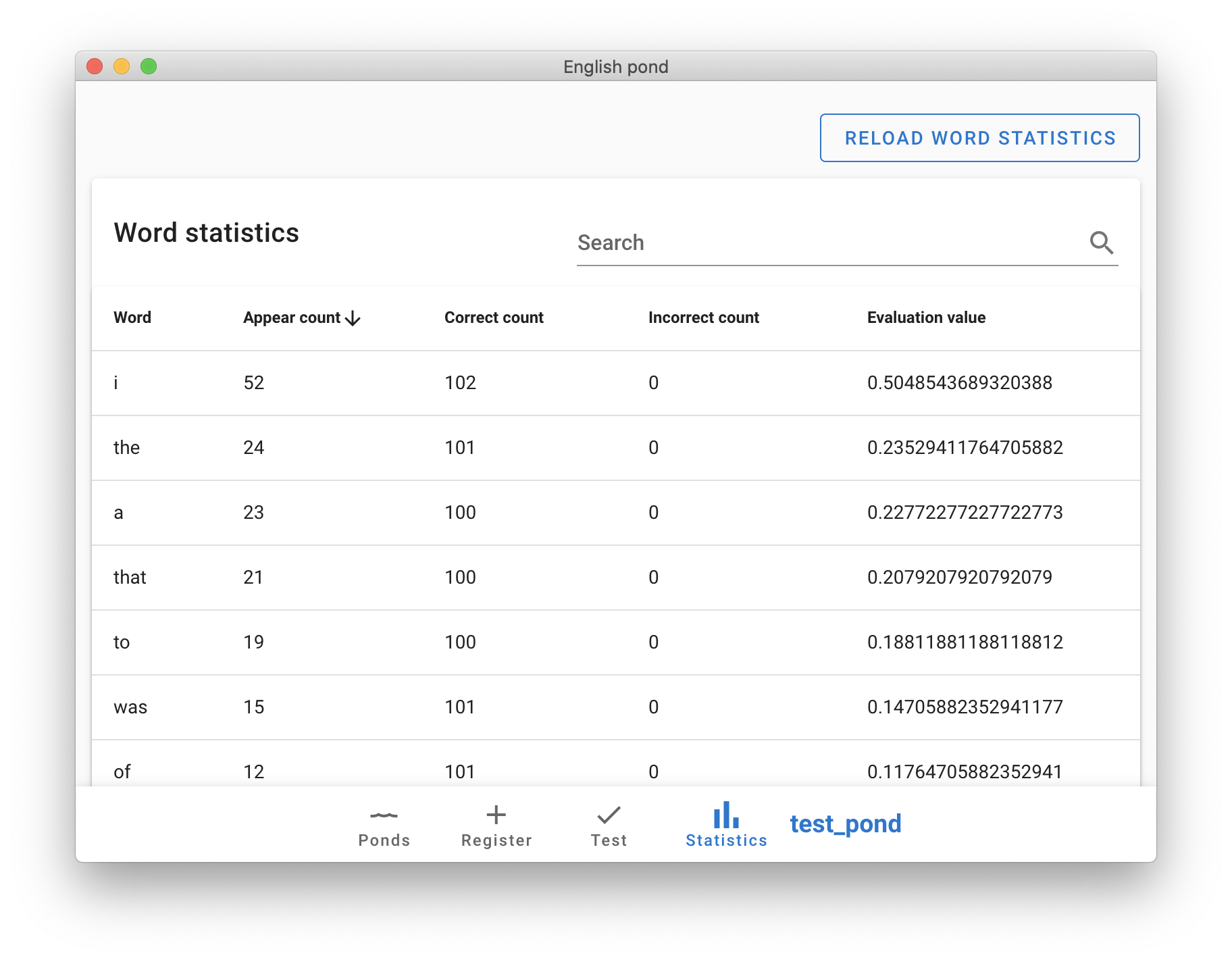The width and height of the screenshot is (1232, 962).
Task: Click the Statistics bar chart icon
Action: [x=726, y=815]
